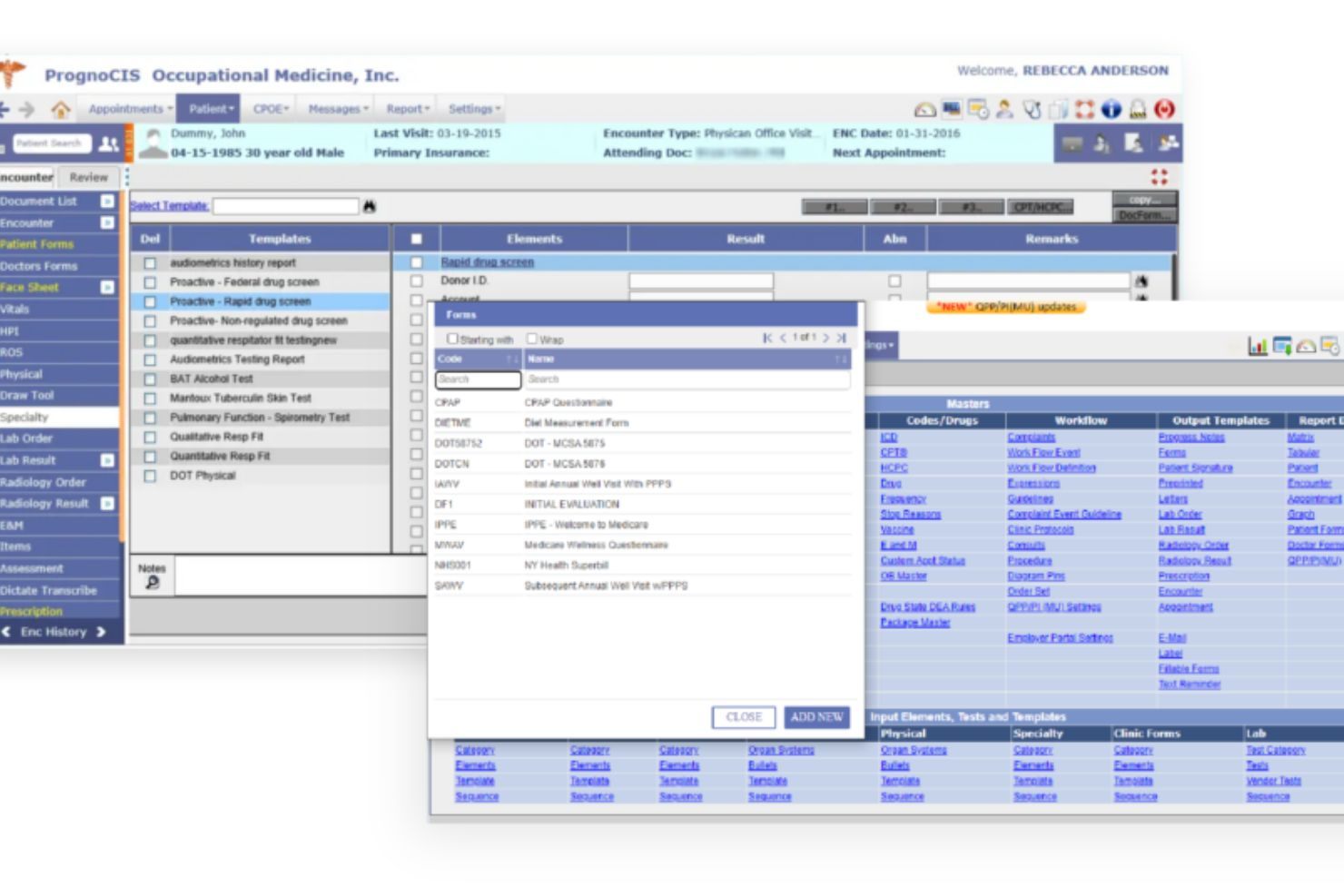Click bar chart icon in the settings window

point(1258,346)
